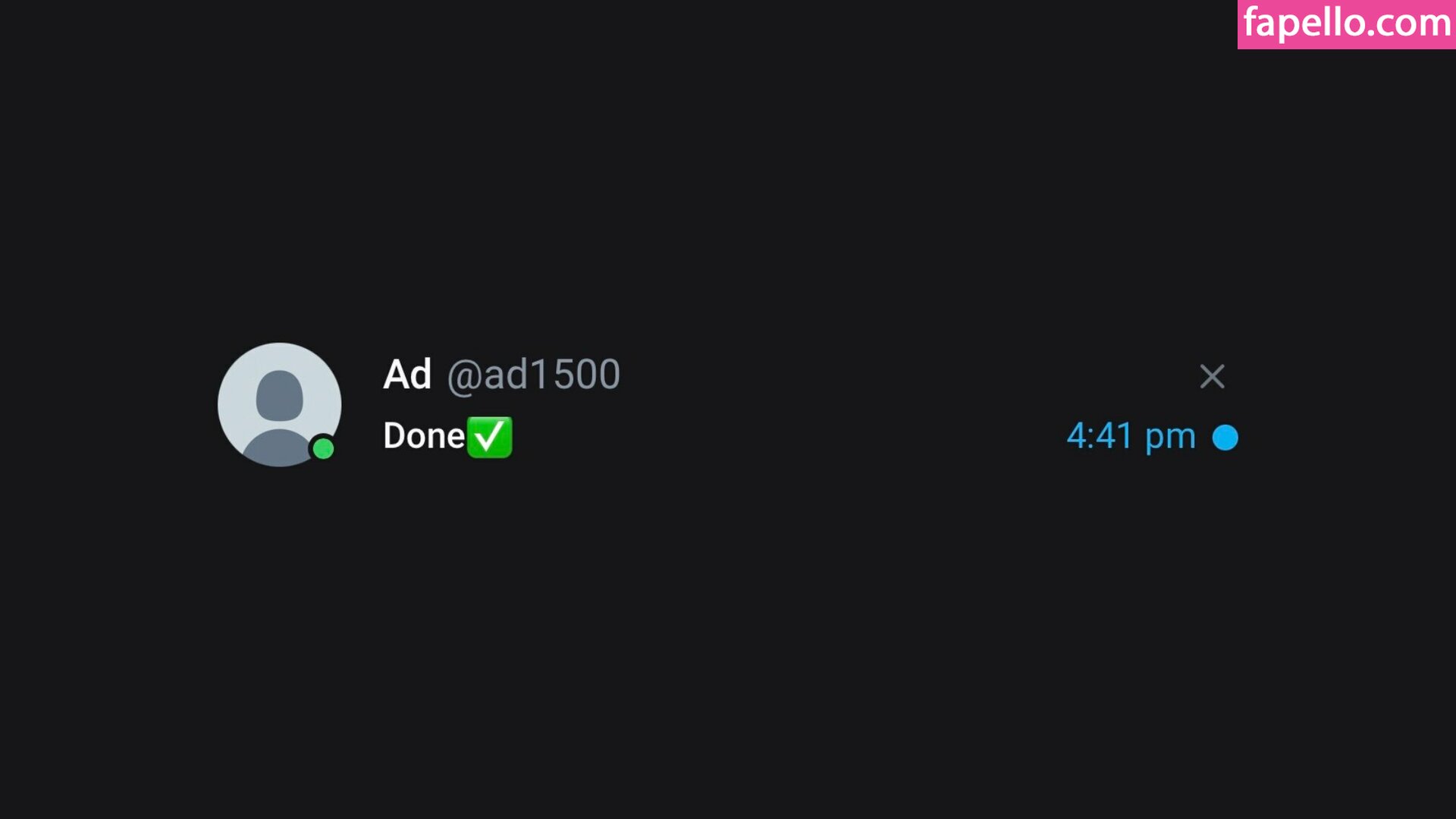Click the green checkmark emoji
The height and width of the screenshot is (819, 1456).
pyautogui.click(x=490, y=437)
